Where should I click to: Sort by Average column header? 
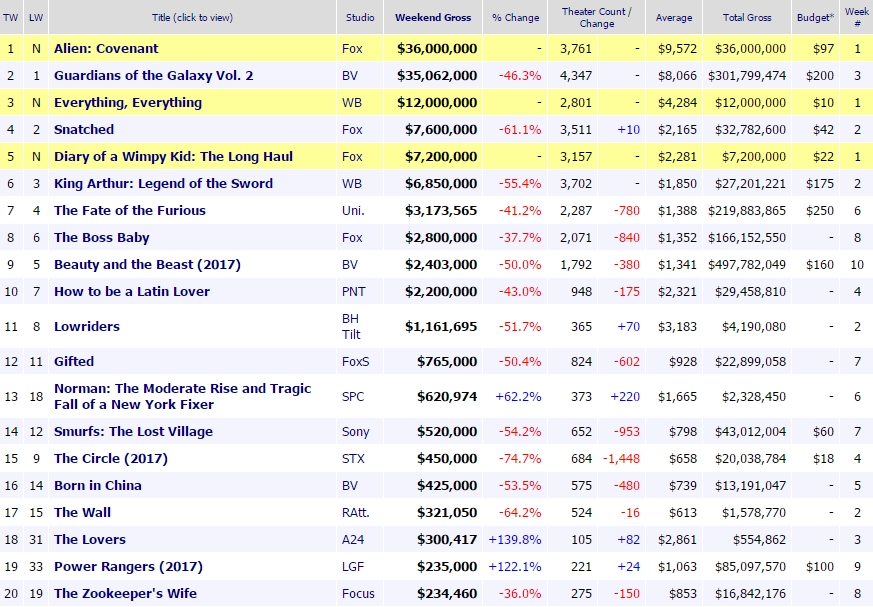pos(674,17)
